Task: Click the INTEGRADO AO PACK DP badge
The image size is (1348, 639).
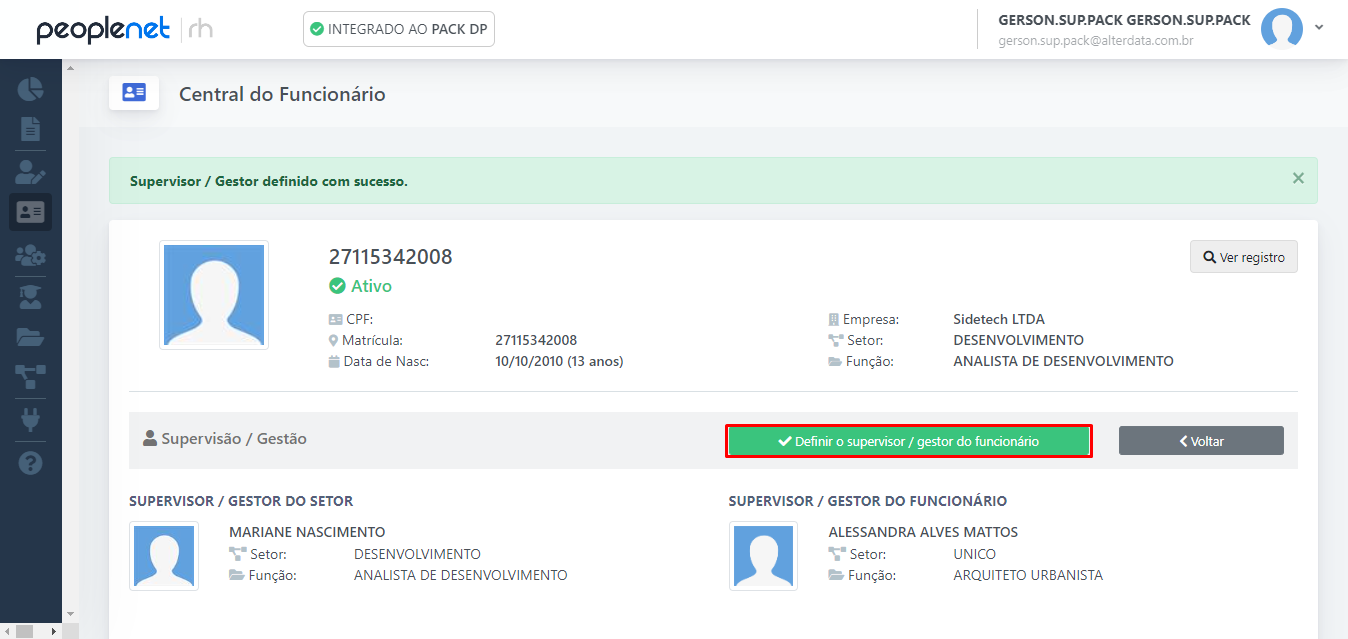Action: (398, 29)
